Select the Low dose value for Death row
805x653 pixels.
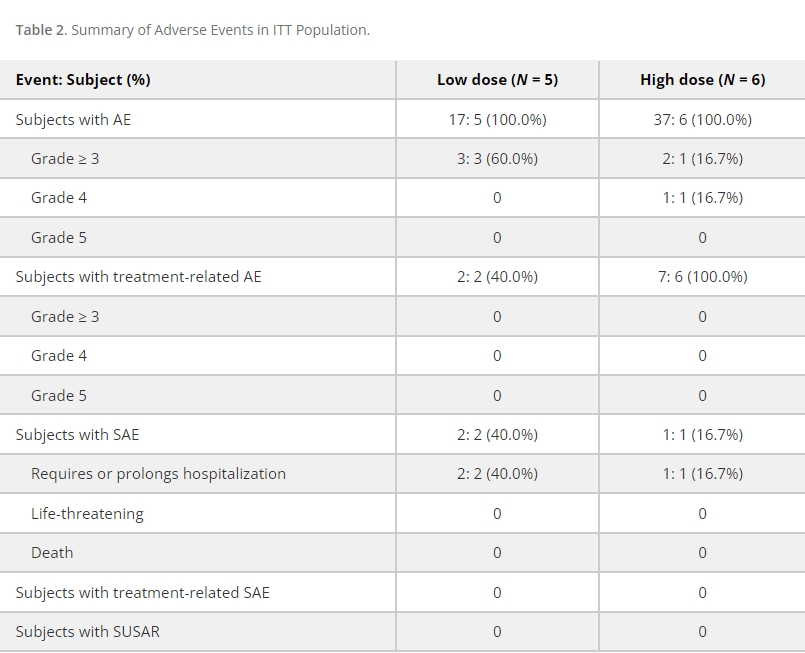click(x=497, y=553)
